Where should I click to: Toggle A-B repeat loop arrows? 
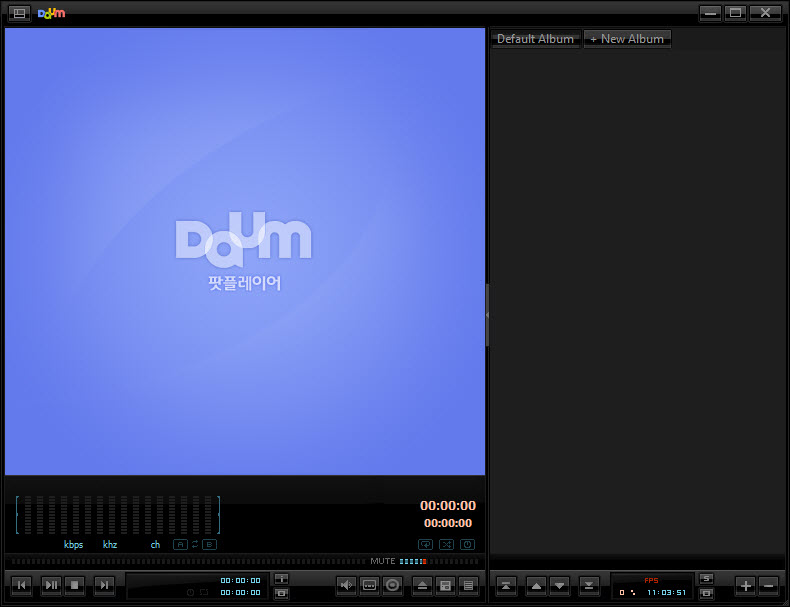[195, 545]
